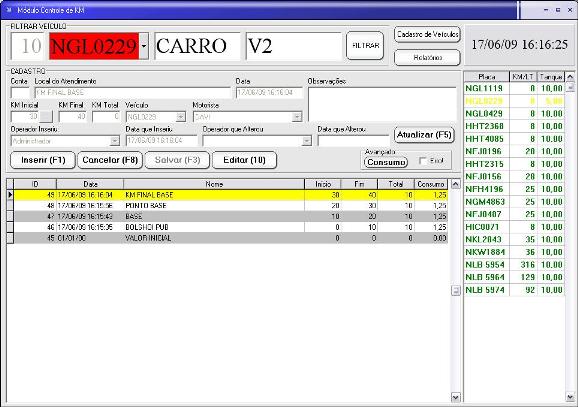Click Cancelar (F8) button
Image resolution: width=578 pixels, height=407 pixels.
coord(110,160)
